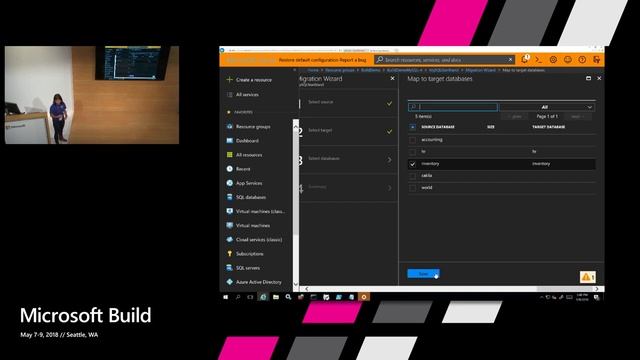
Task: Check the world database checkbox
Action: coord(412,188)
